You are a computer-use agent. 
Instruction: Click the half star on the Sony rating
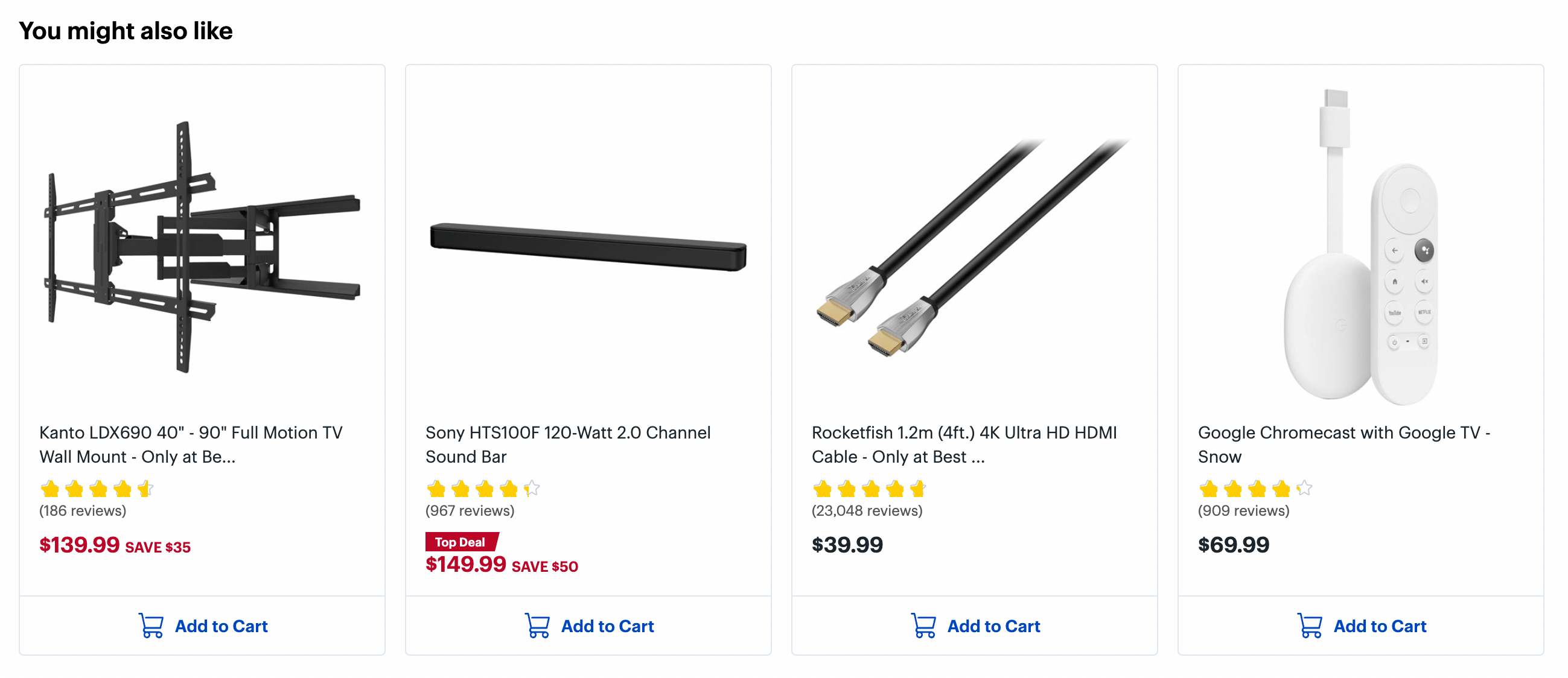click(530, 489)
